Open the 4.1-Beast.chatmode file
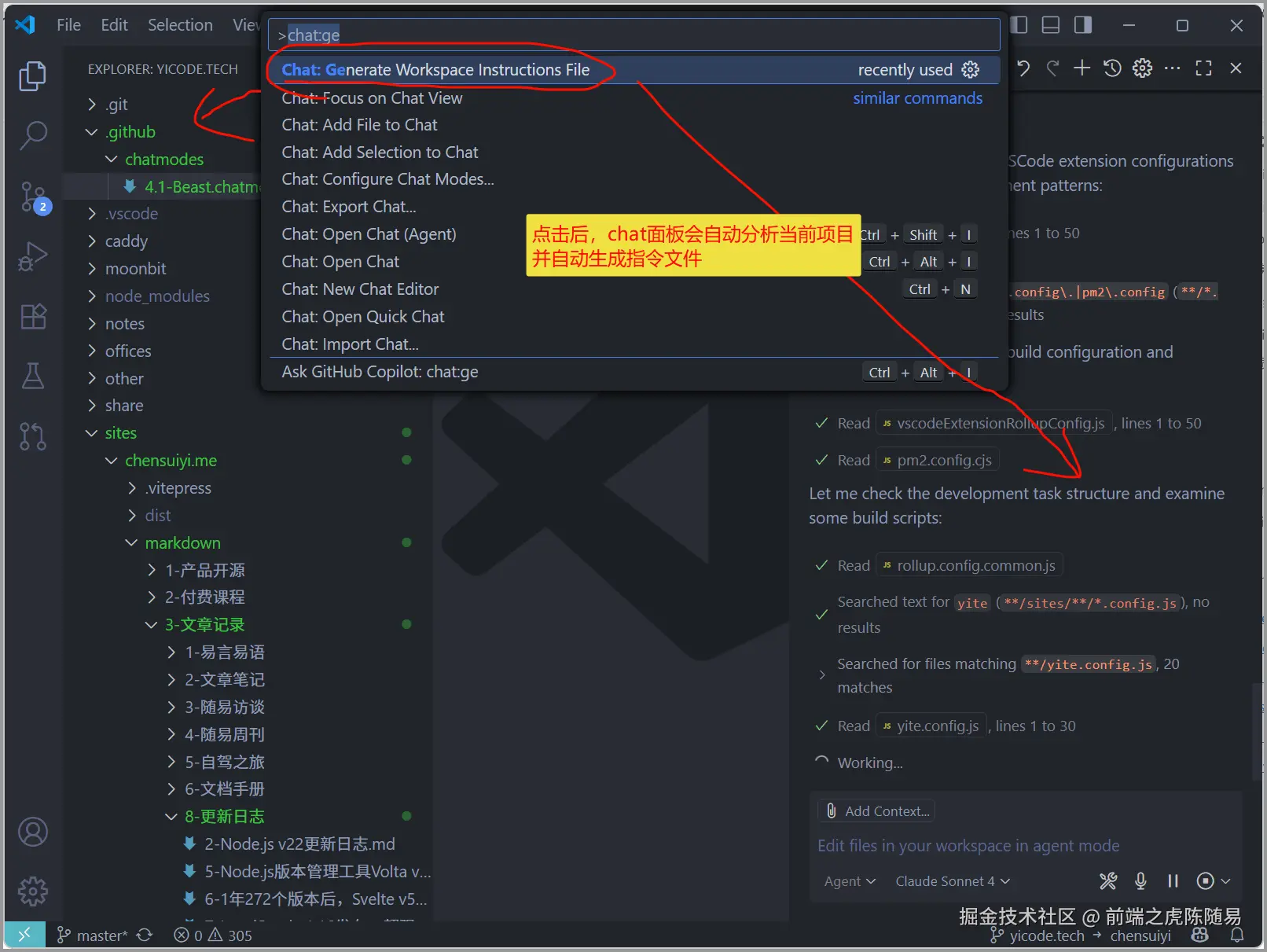 202,187
